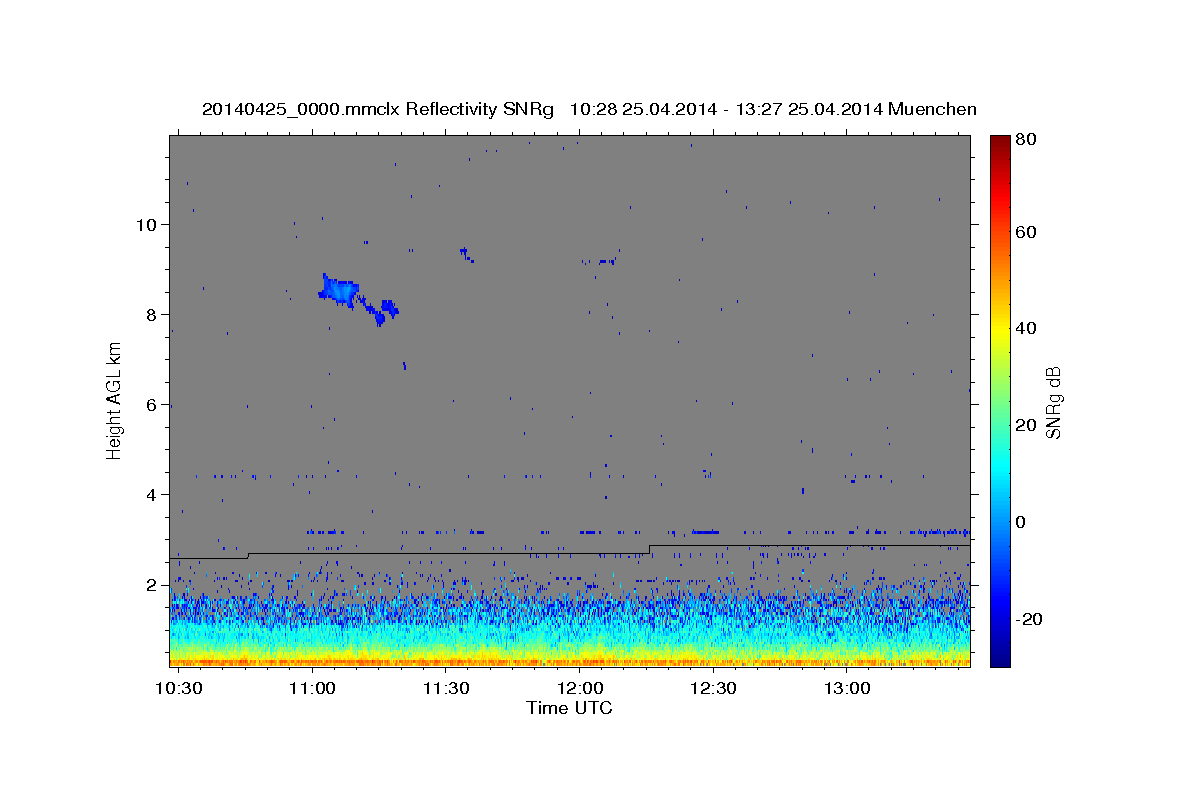
Task: Click the blue cloud echo near 8.5 km
Action: pyautogui.click(x=339, y=292)
